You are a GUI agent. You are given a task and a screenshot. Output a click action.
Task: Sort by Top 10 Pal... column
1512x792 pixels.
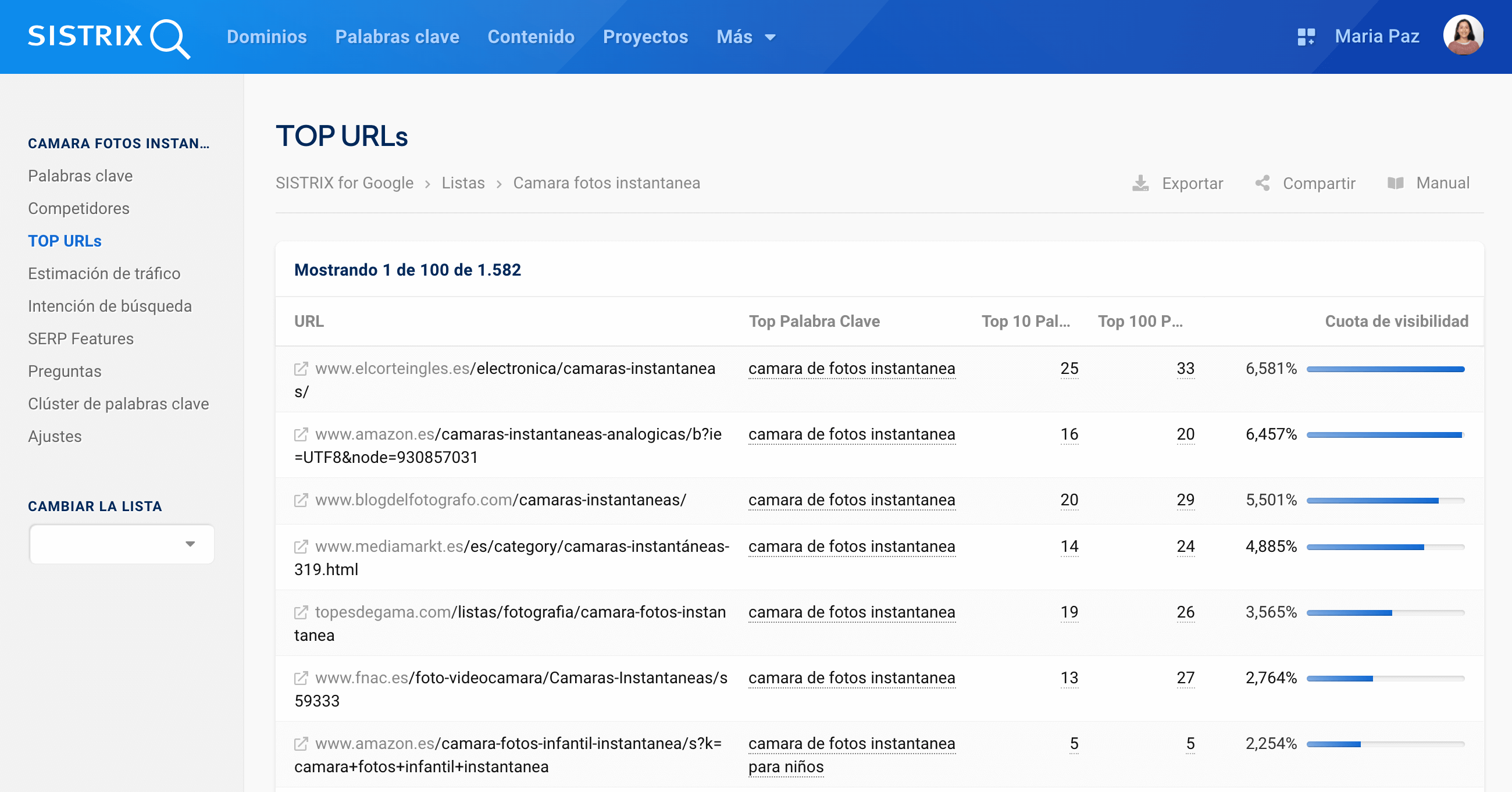click(1025, 321)
